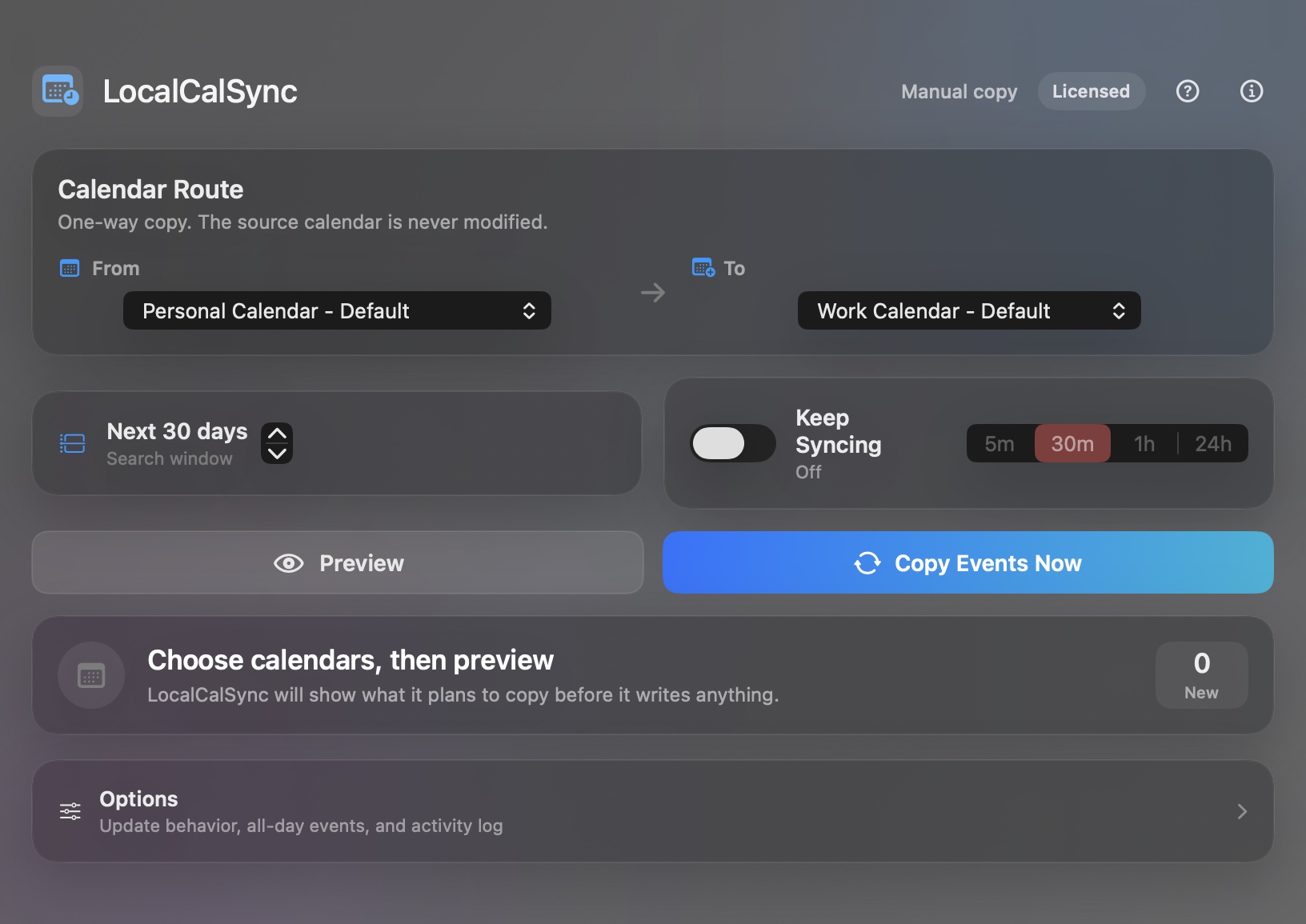Click the calendar icon beside Choose calendars
1306x924 pixels.
coord(91,675)
